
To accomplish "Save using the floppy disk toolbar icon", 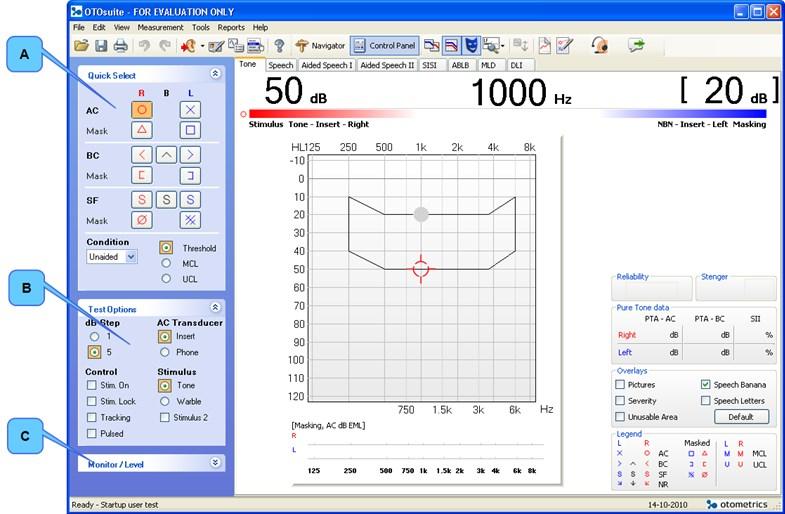I will coord(101,46).
